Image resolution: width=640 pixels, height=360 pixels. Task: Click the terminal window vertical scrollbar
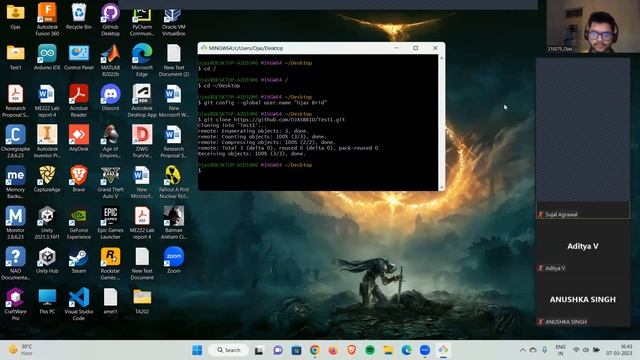click(441, 122)
